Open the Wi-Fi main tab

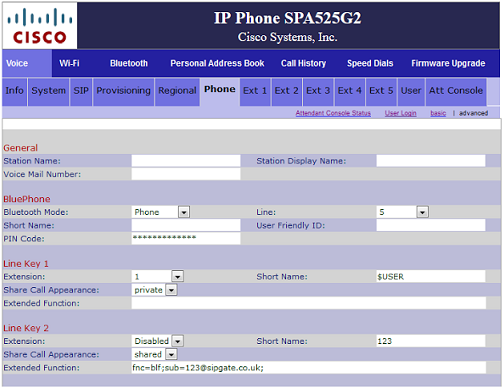(69, 63)
